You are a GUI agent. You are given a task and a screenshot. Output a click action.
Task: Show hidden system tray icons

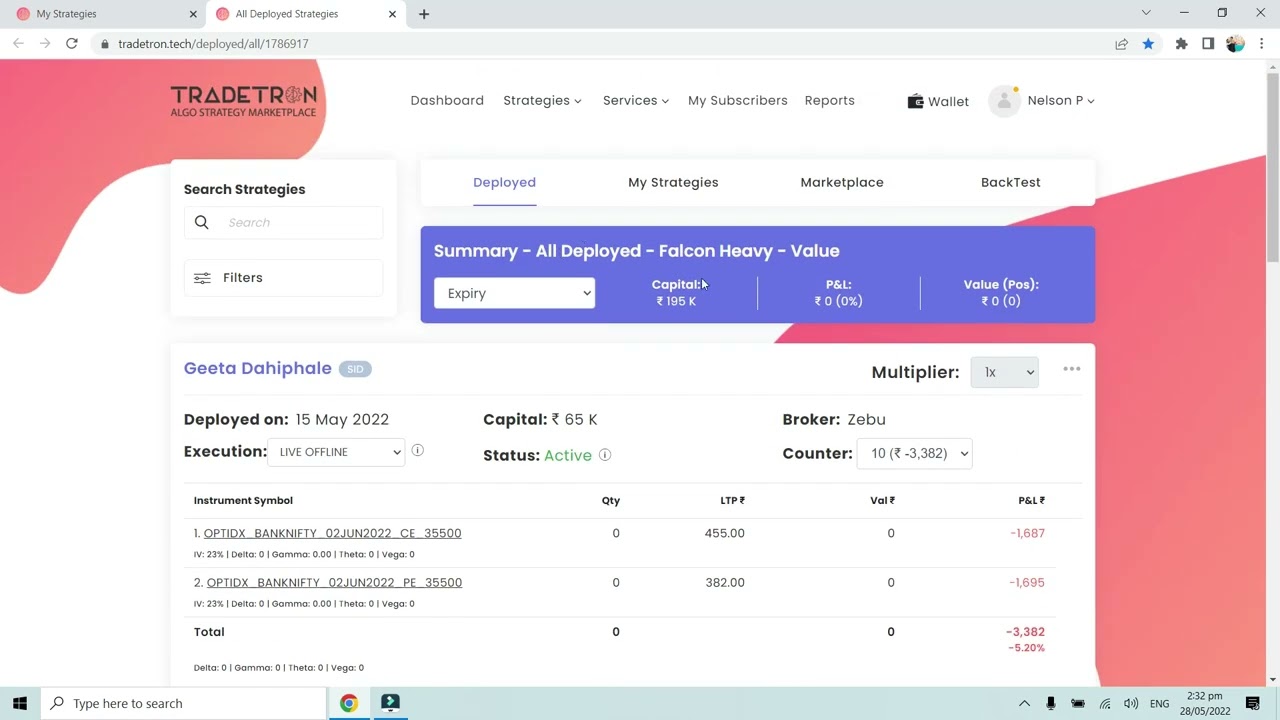tap(1024, 703)
